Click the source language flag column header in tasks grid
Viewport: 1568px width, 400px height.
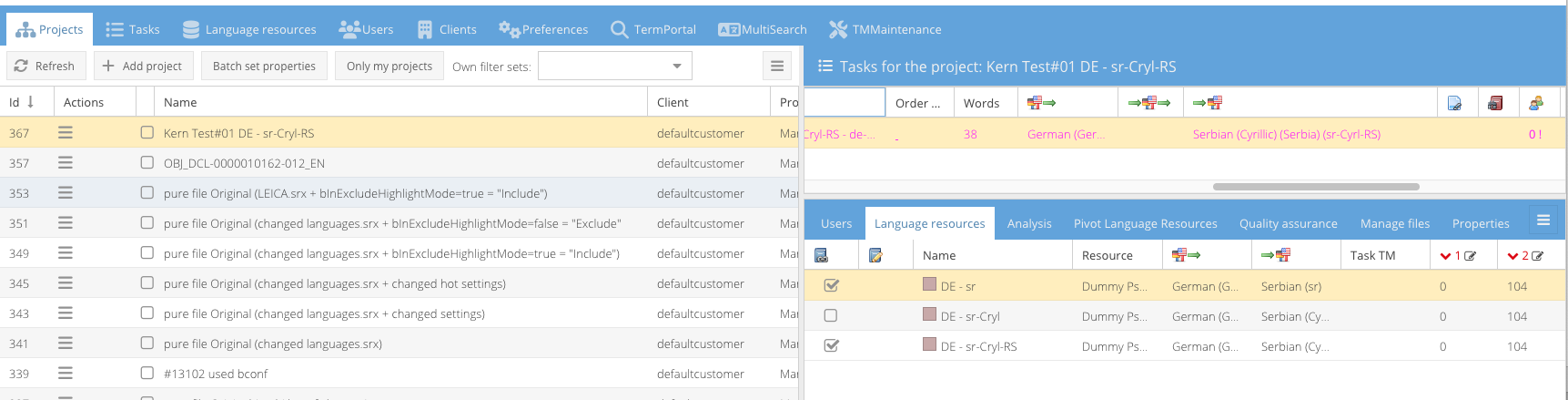coord(1041,103)
